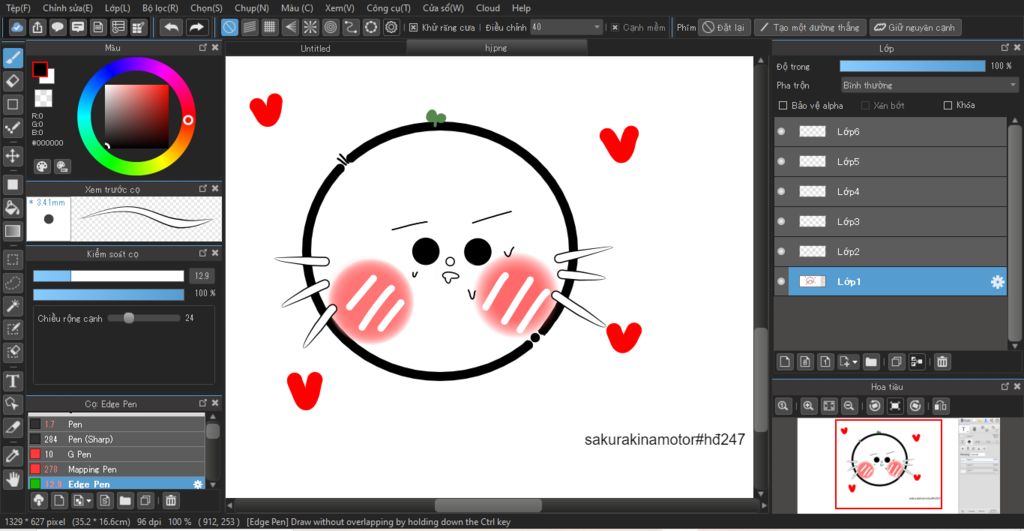Select the Eyedropper tool
Screen dimensions: 1024x531
12,456
